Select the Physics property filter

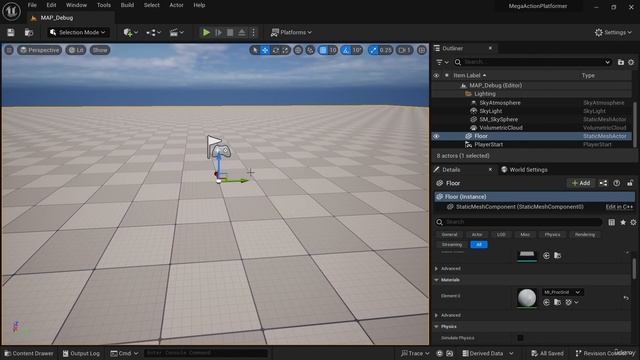point(552,235)
